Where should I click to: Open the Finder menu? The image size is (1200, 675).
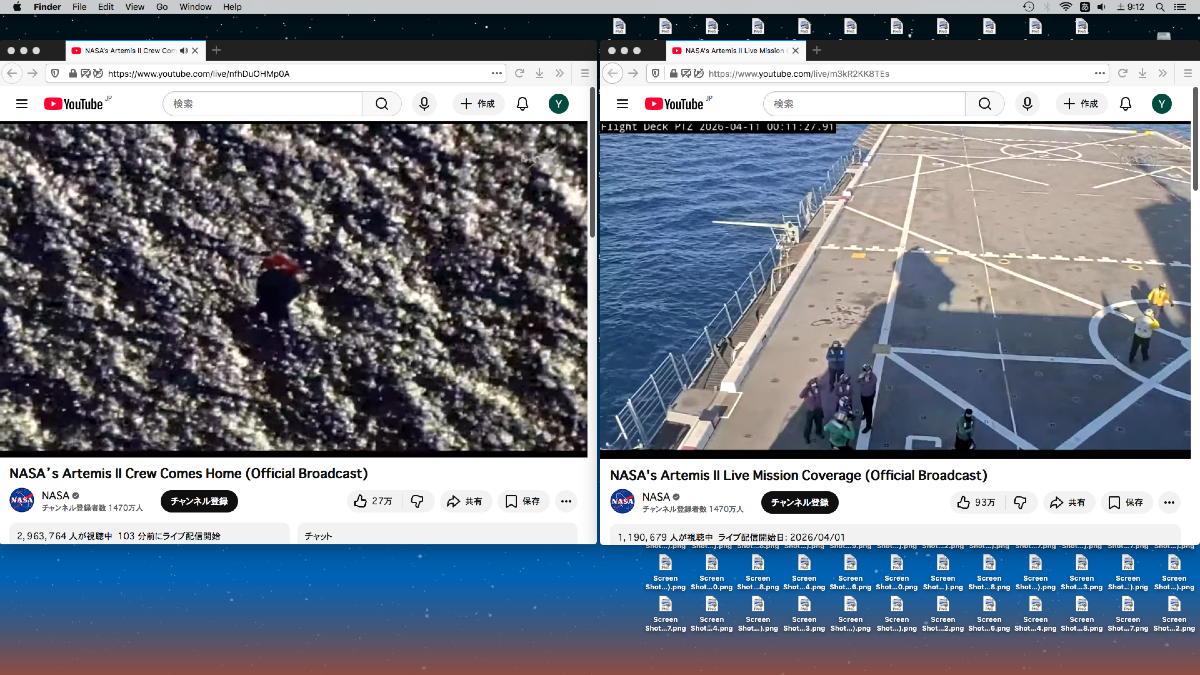click(47, 7)
